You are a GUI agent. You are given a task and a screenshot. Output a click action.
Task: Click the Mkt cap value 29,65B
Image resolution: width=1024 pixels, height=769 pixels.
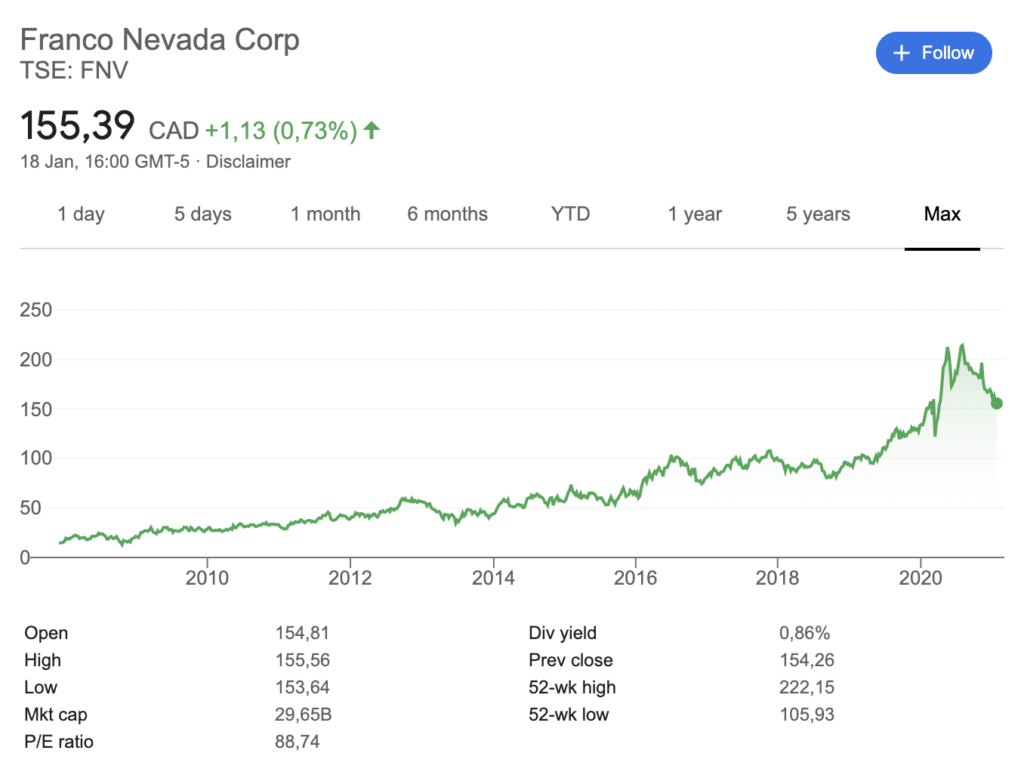pos(306,714)
